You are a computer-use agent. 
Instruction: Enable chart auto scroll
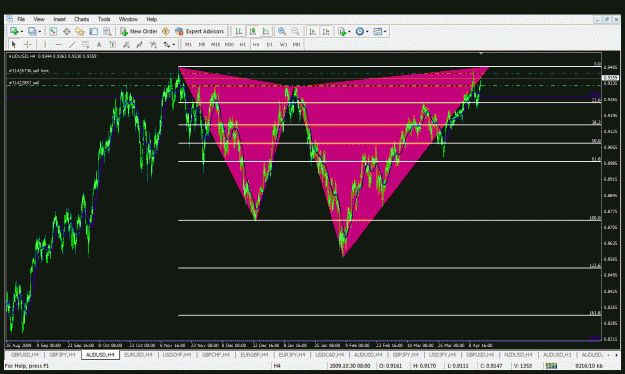pyautogui.click(x=312, y=31)
